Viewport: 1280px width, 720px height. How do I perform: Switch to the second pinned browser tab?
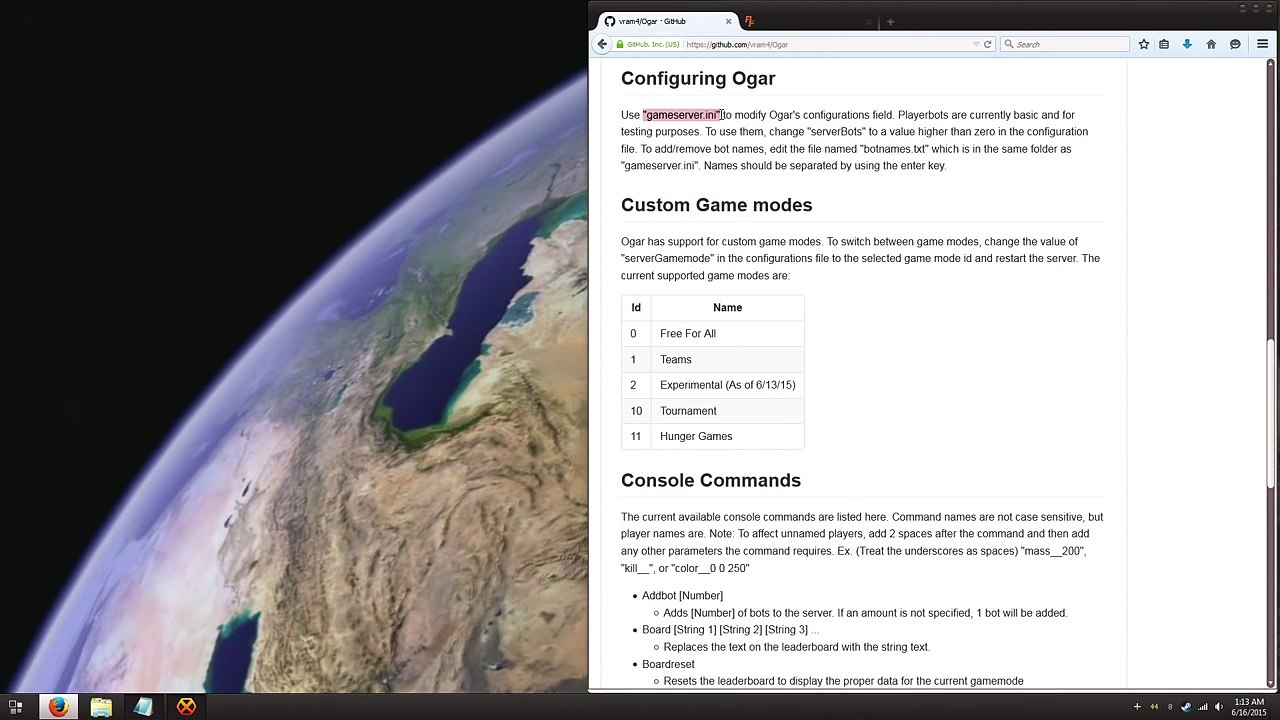click(x=749, y=21)
